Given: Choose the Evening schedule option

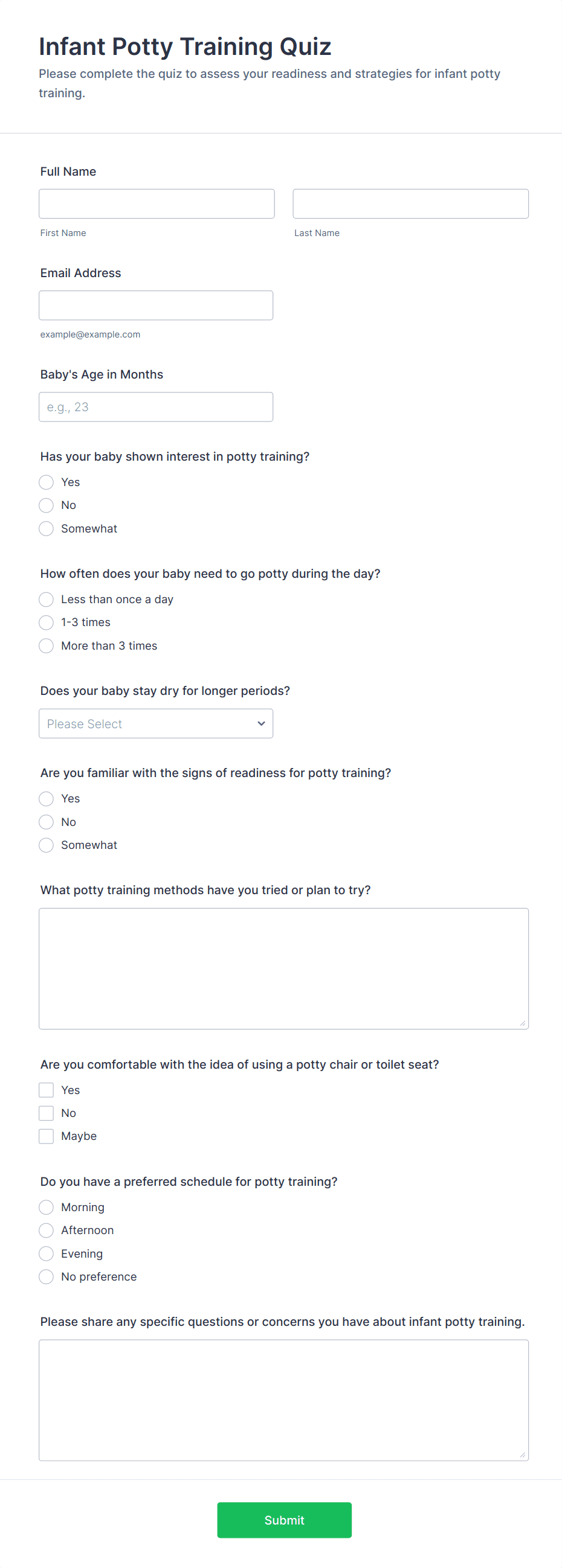Looking at the screenshot, I should [47, 1254].
